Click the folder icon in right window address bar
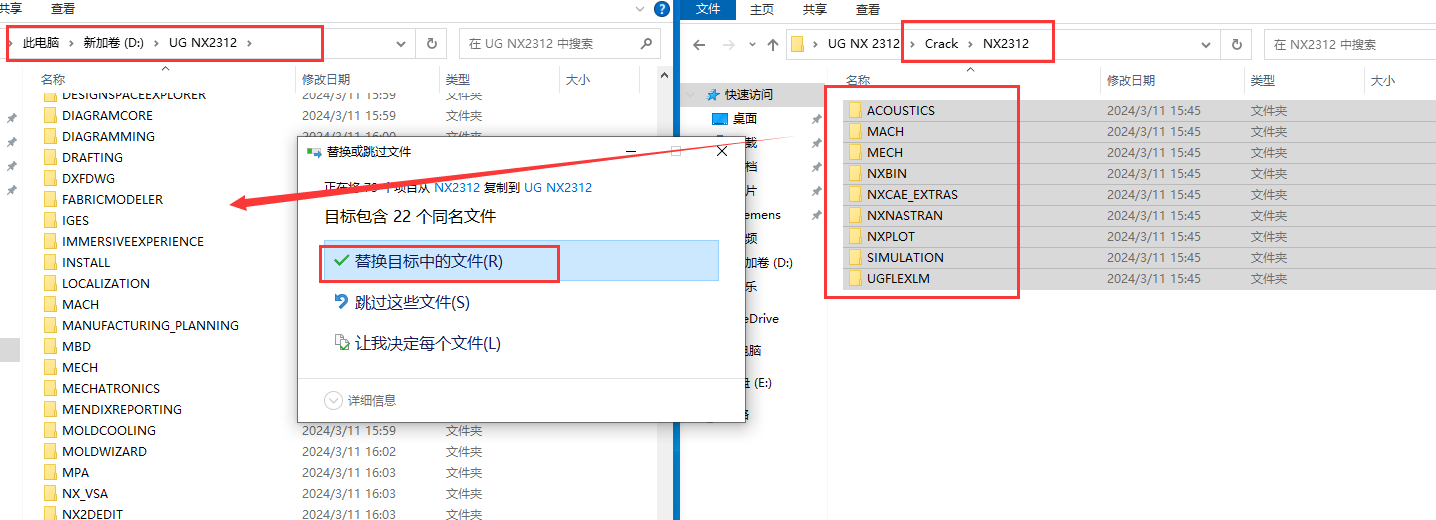This screenshot has width=1436, height=520. 797,44
